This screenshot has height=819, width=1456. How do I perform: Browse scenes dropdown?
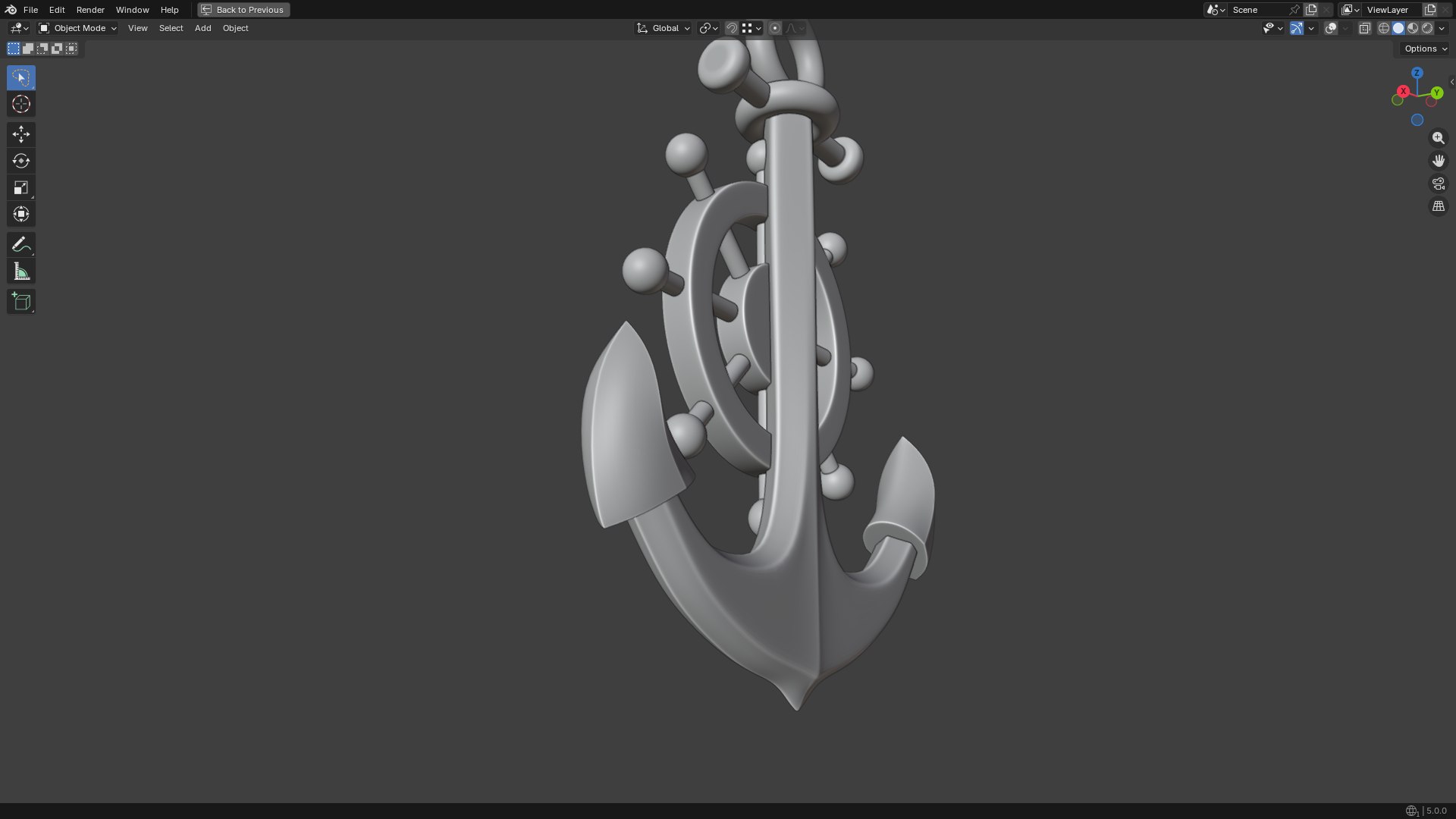[x=1216, y=10]
